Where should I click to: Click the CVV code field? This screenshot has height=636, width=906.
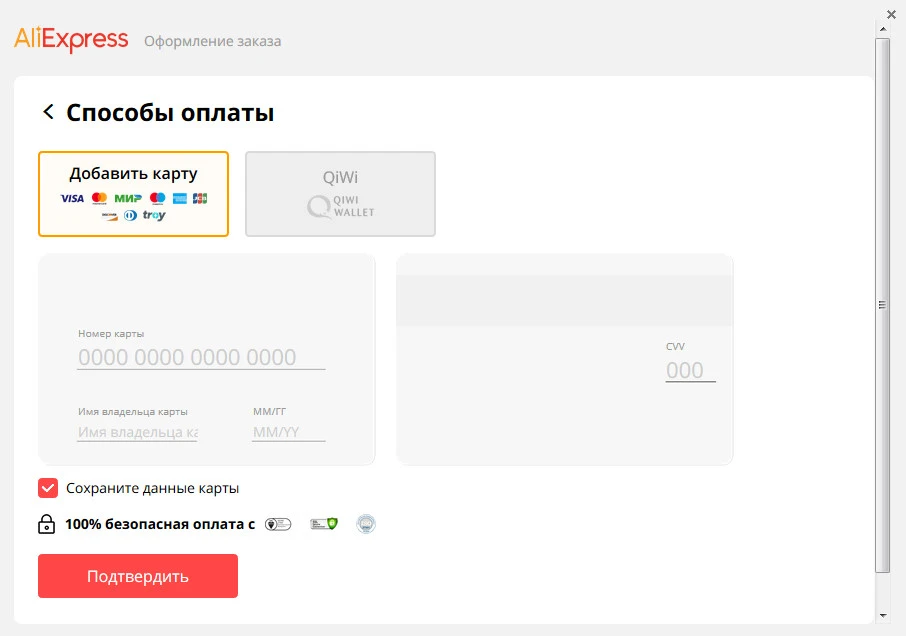point(690,370)
